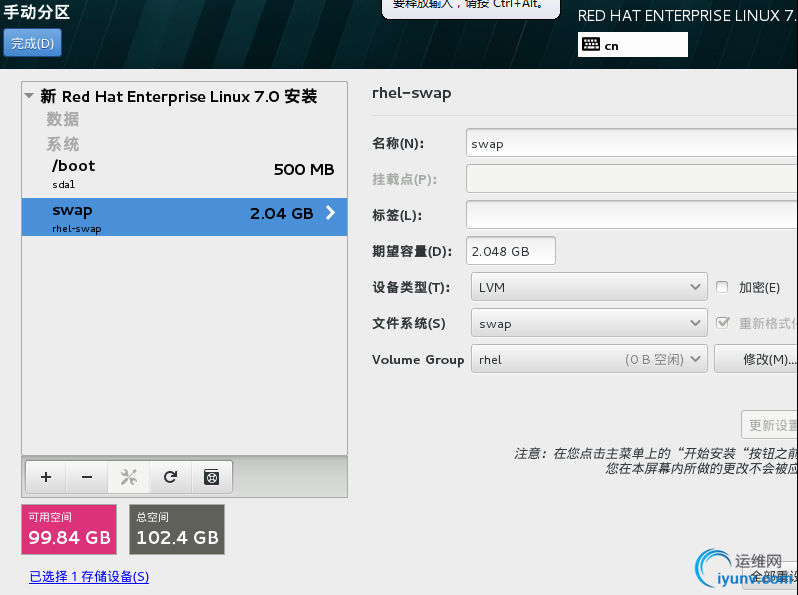Click the 期望容量(D) capacity field
The width and height of the screenshot is (798, 595).
510,251
